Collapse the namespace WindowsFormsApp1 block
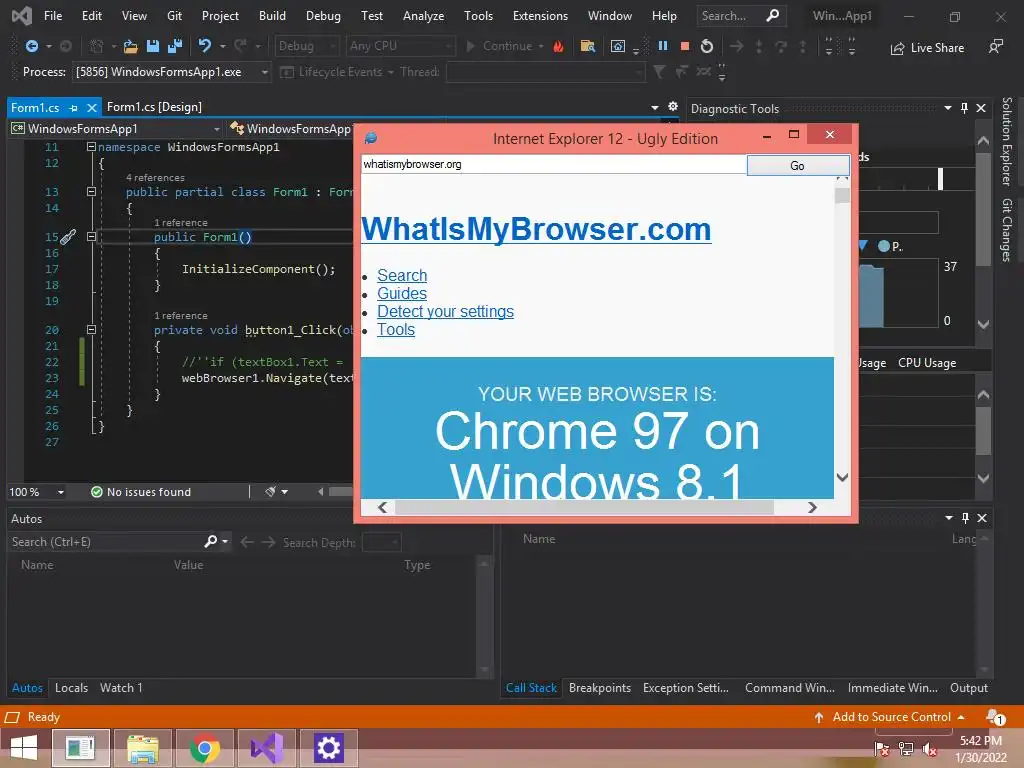 [x=91, y=147]
